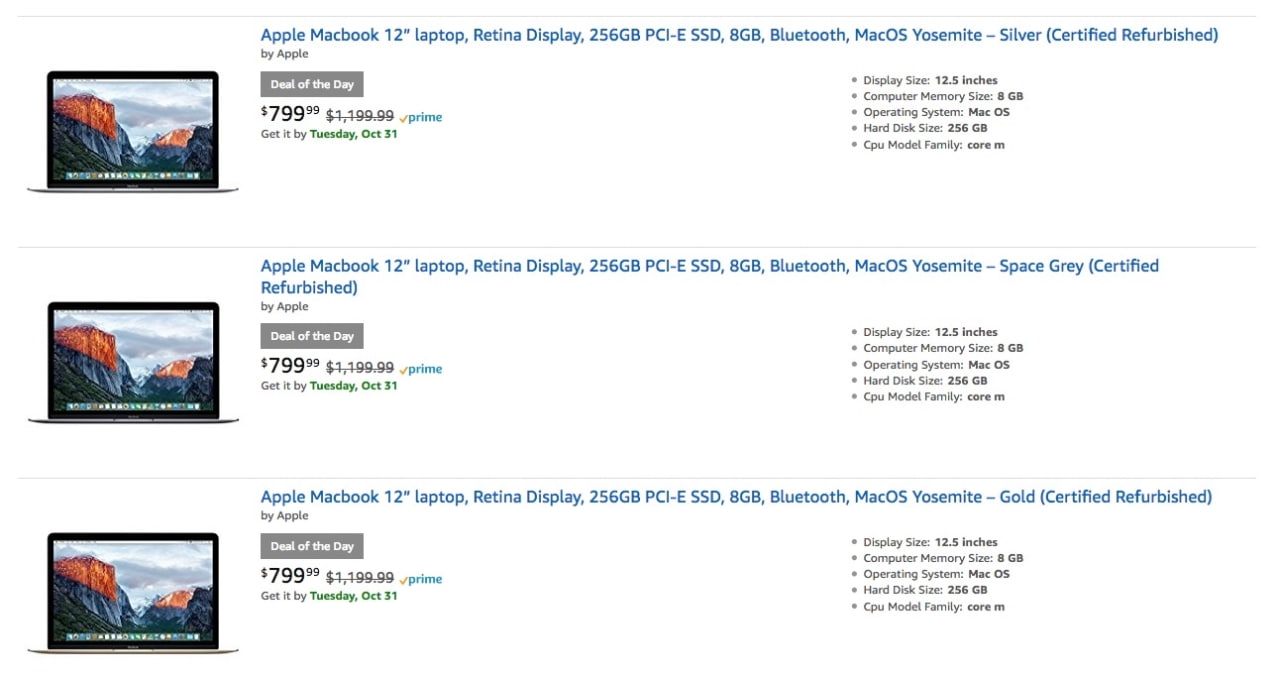Click Deal of the Day badge on Silver
The height and width of the screenshot is (674, 1280).
coord(312,84)
